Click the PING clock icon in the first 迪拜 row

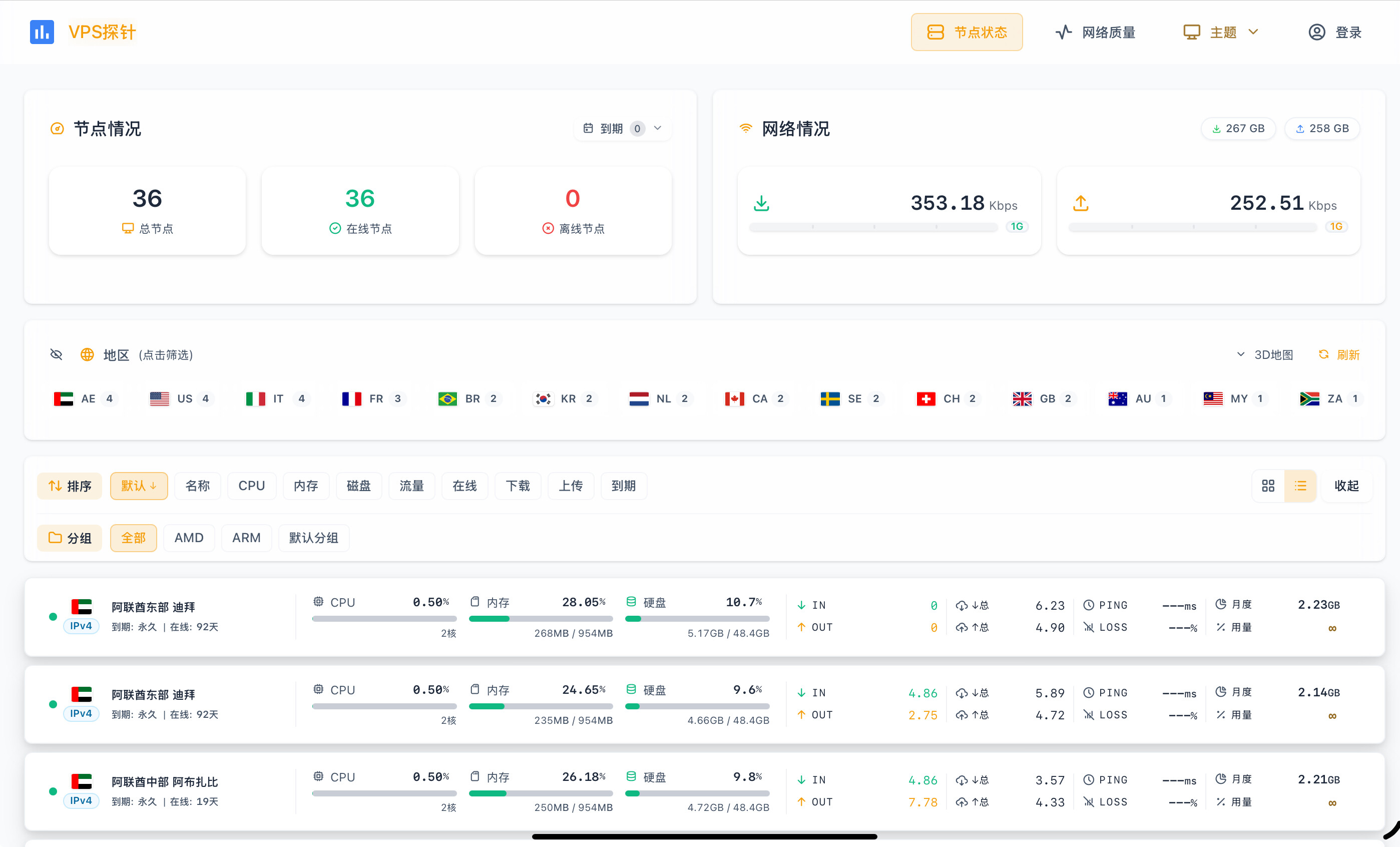1089,605
